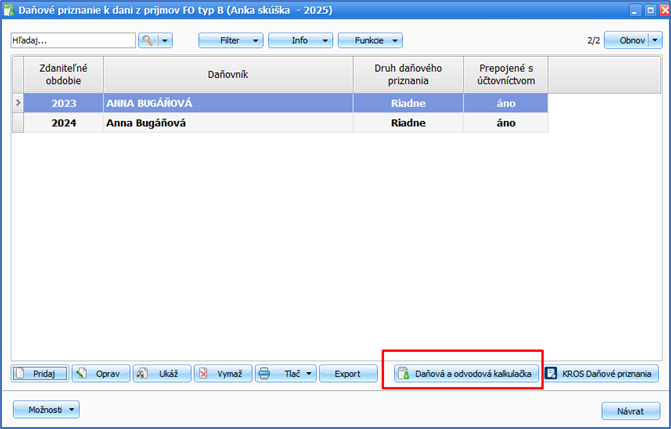The width and height of the screenshot is (671, 429).
Task: Click row selector of 2024 row
Action: (x=18, y=123)
